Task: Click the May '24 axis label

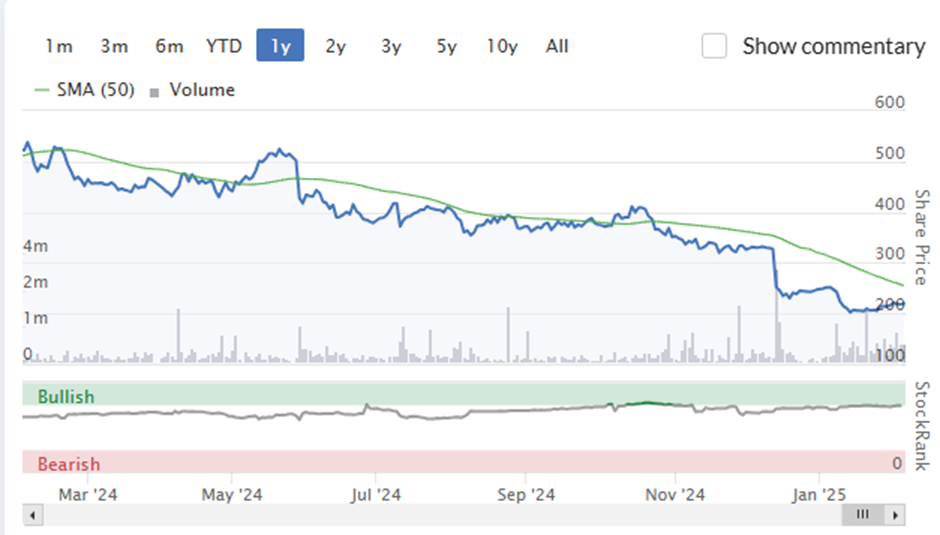Action: 231,495
